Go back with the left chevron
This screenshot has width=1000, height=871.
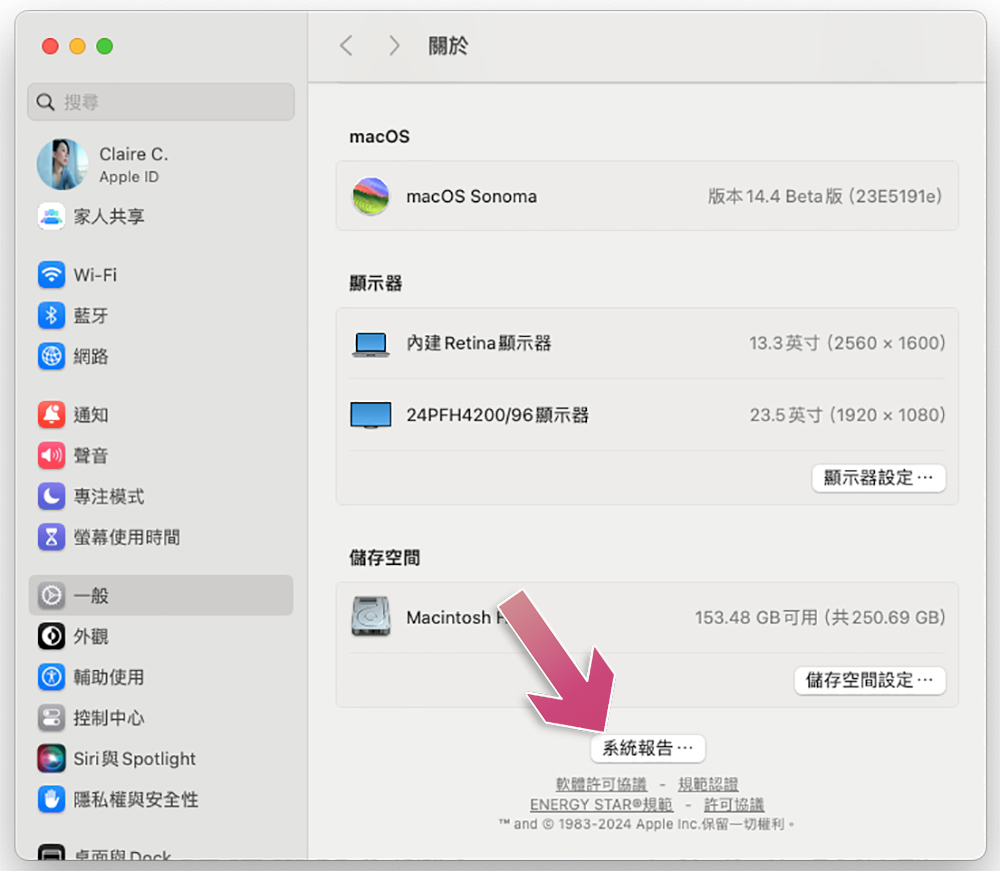[x=346, y=46]
